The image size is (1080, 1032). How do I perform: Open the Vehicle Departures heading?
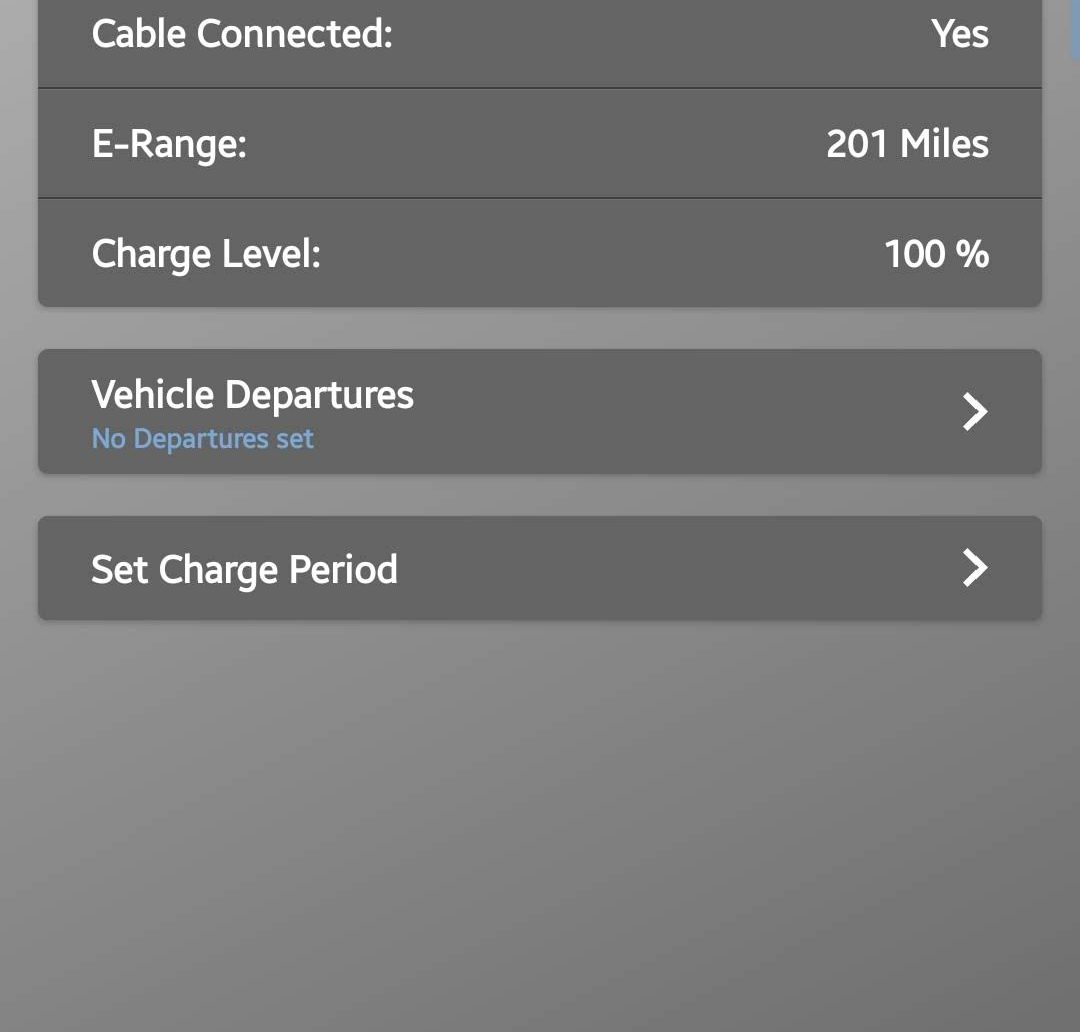pyautogui.click(x=252, y=395)
